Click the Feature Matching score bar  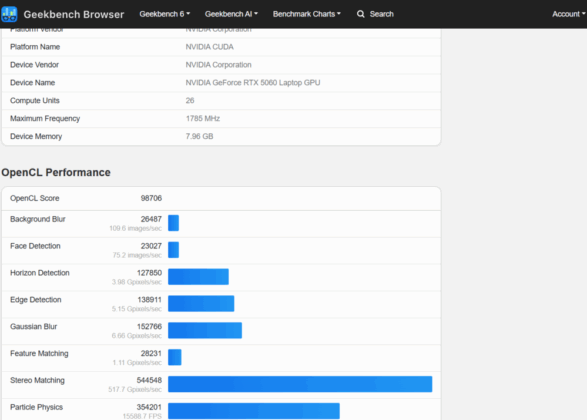[x=174, y=357]
